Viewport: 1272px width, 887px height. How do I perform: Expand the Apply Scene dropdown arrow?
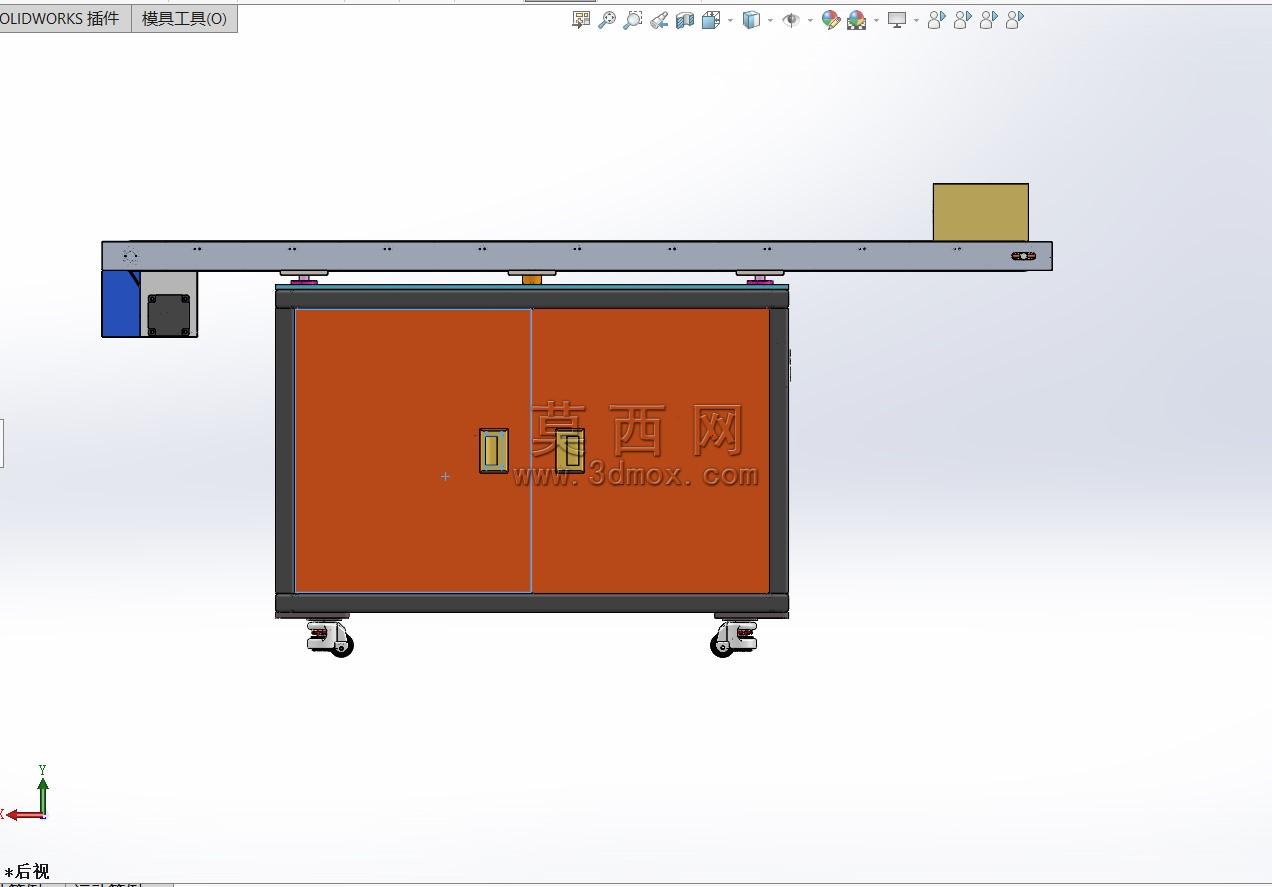point(876,20)
